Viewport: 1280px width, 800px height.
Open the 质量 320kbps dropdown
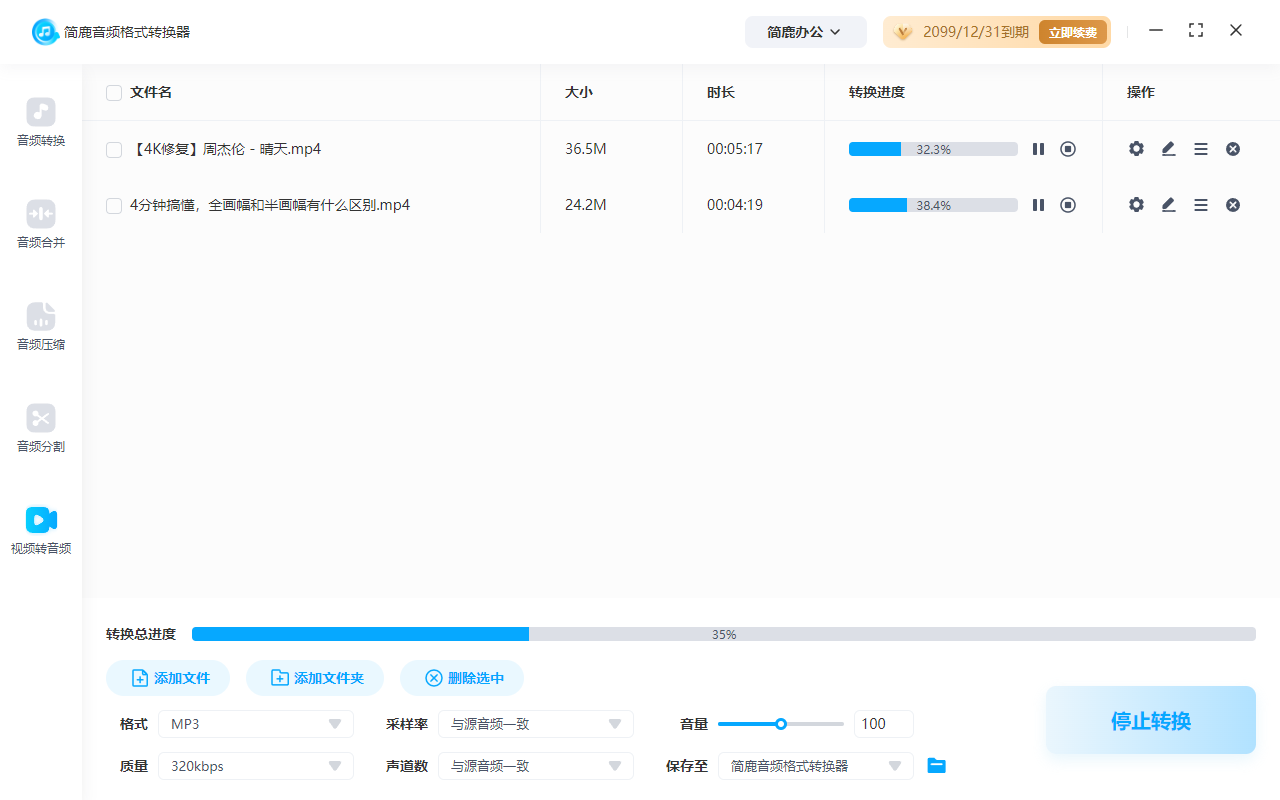[x=255, y=765]
